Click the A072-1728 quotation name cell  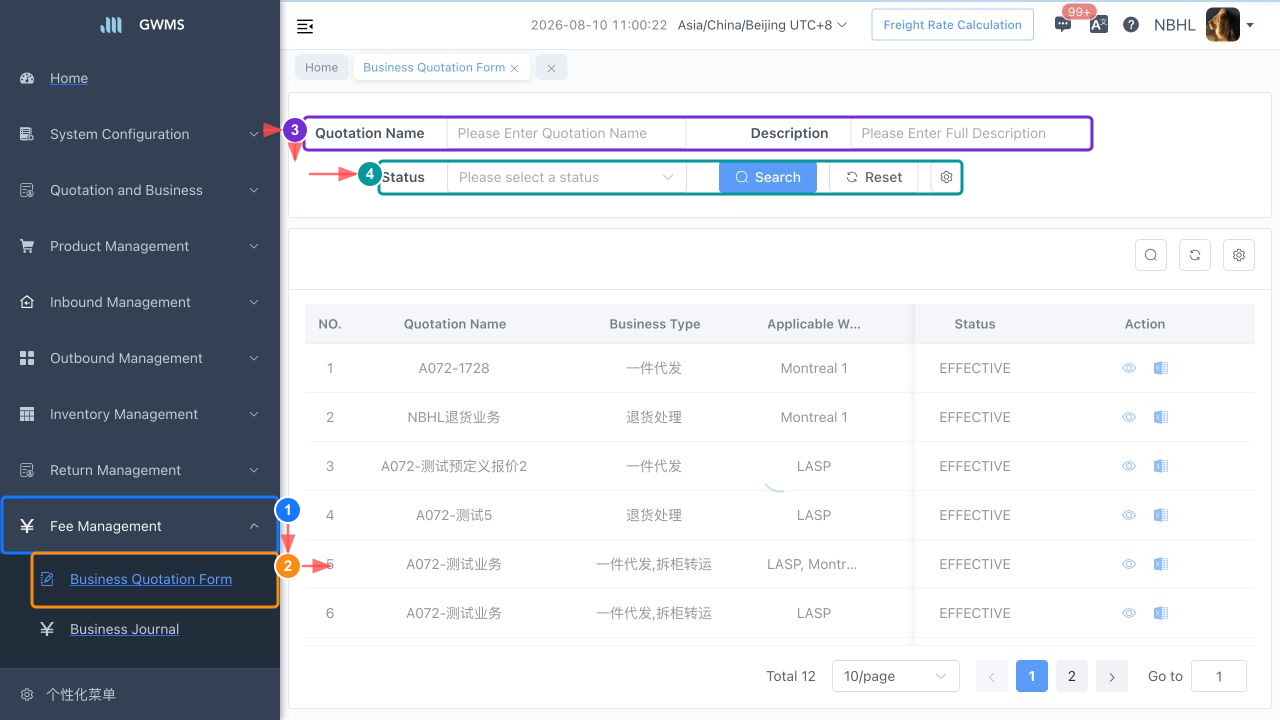click(454, 368)
